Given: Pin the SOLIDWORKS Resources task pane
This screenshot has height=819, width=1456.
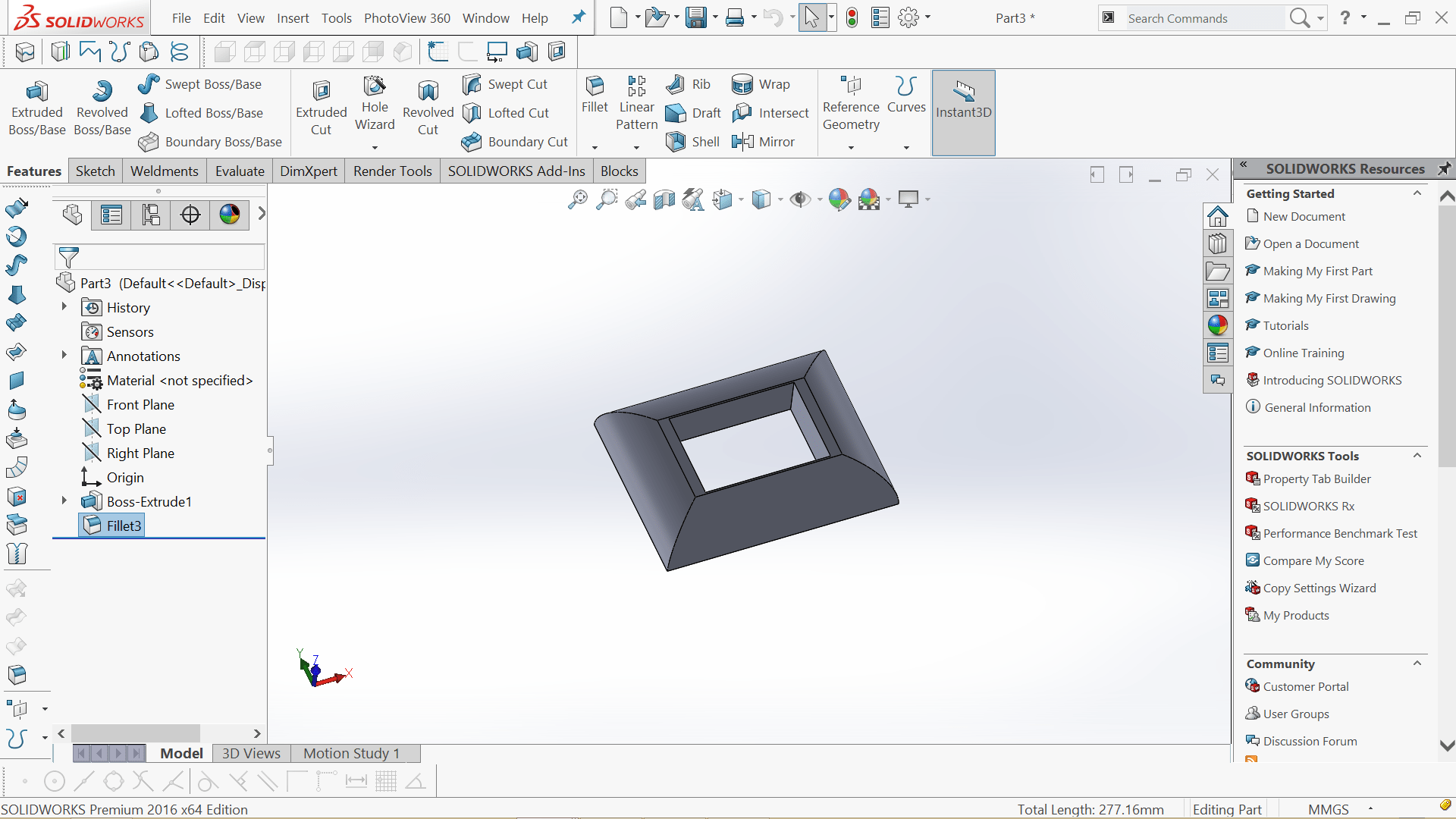Looking at the screenshot, I should [x=1445, y=168].
